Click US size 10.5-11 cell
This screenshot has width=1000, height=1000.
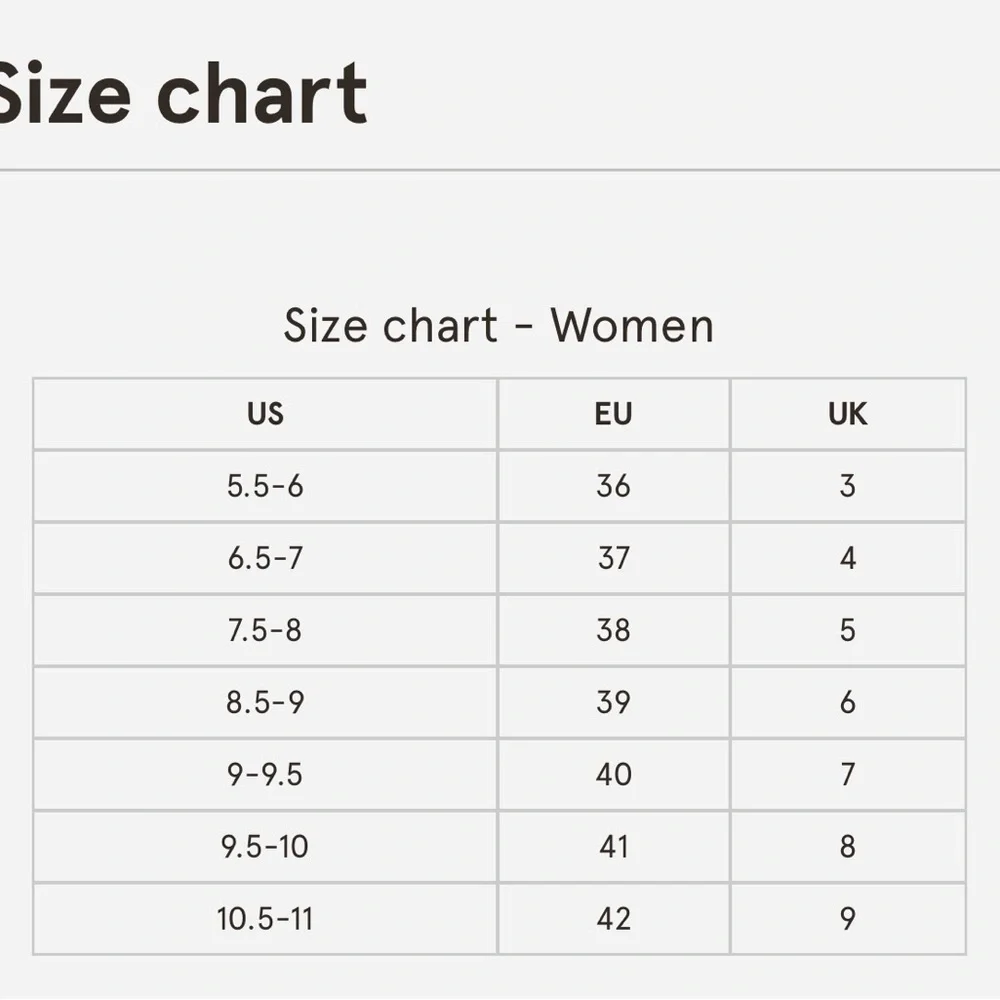pos(265,919)
